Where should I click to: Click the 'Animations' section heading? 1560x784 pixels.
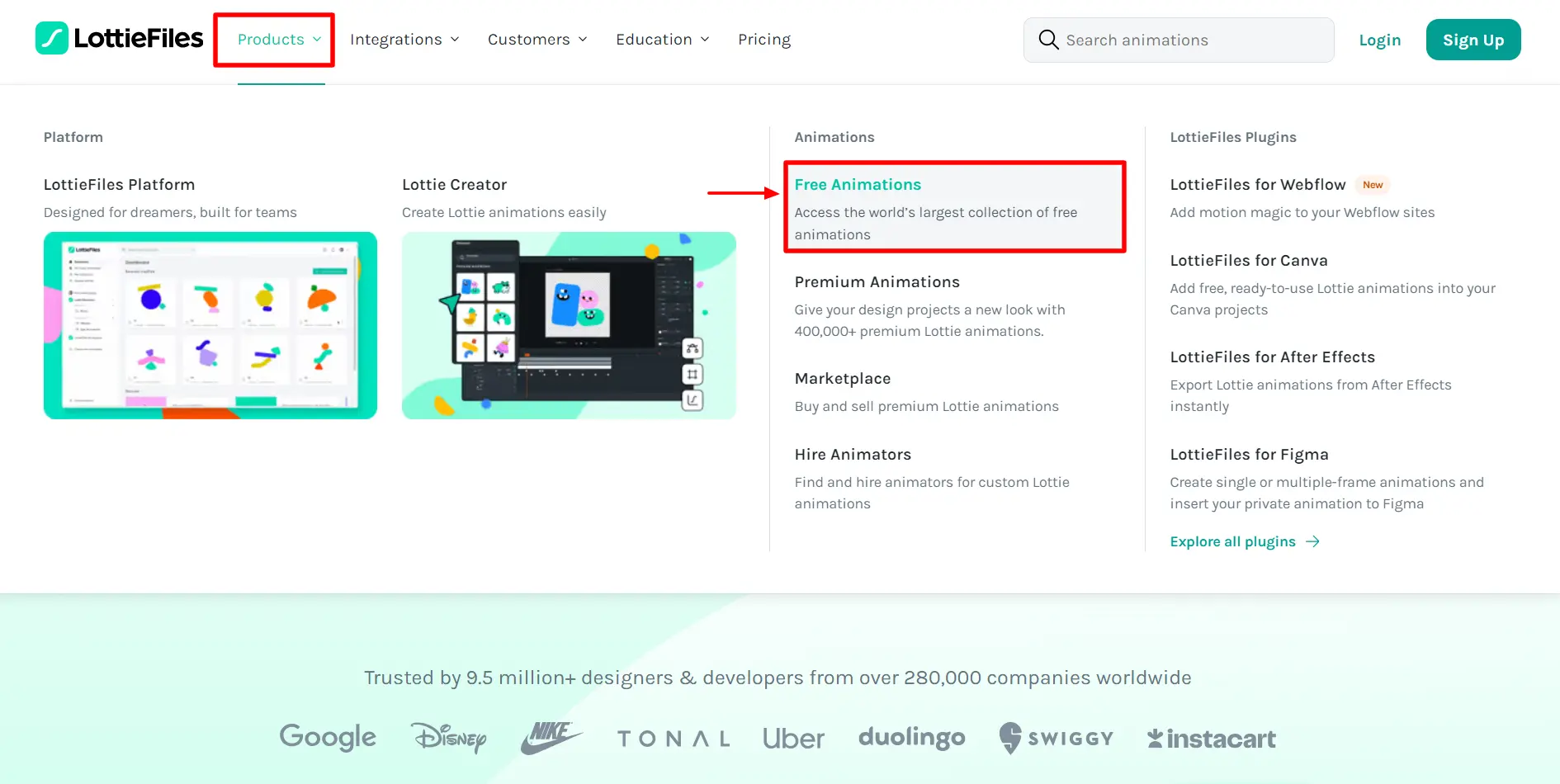click(834, 137)
